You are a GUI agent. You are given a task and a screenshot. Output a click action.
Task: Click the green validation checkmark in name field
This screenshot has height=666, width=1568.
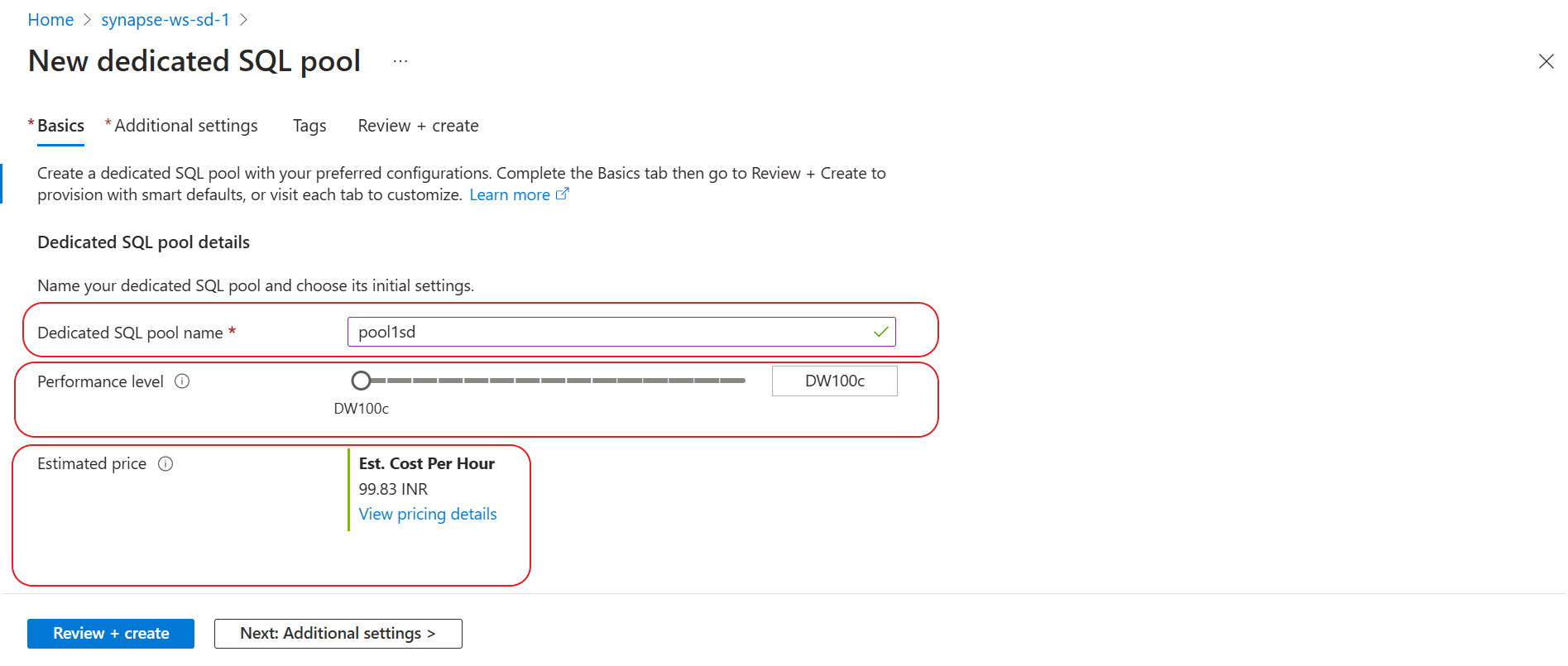[x=880, y=333]
